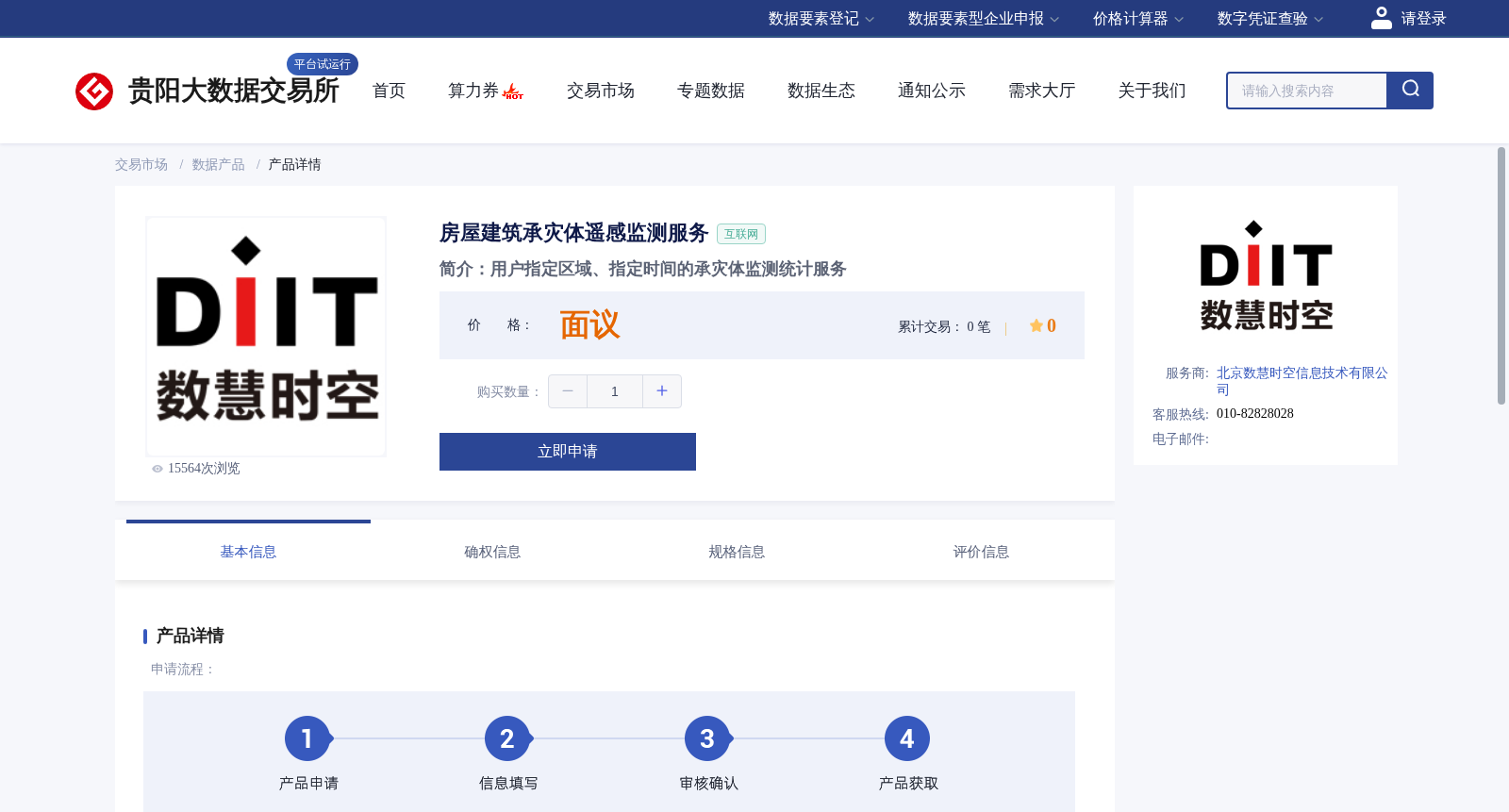This screenshot has width=1509, height=812.
Task: Open 交易市场 in the main navigation
Action: 601,91
